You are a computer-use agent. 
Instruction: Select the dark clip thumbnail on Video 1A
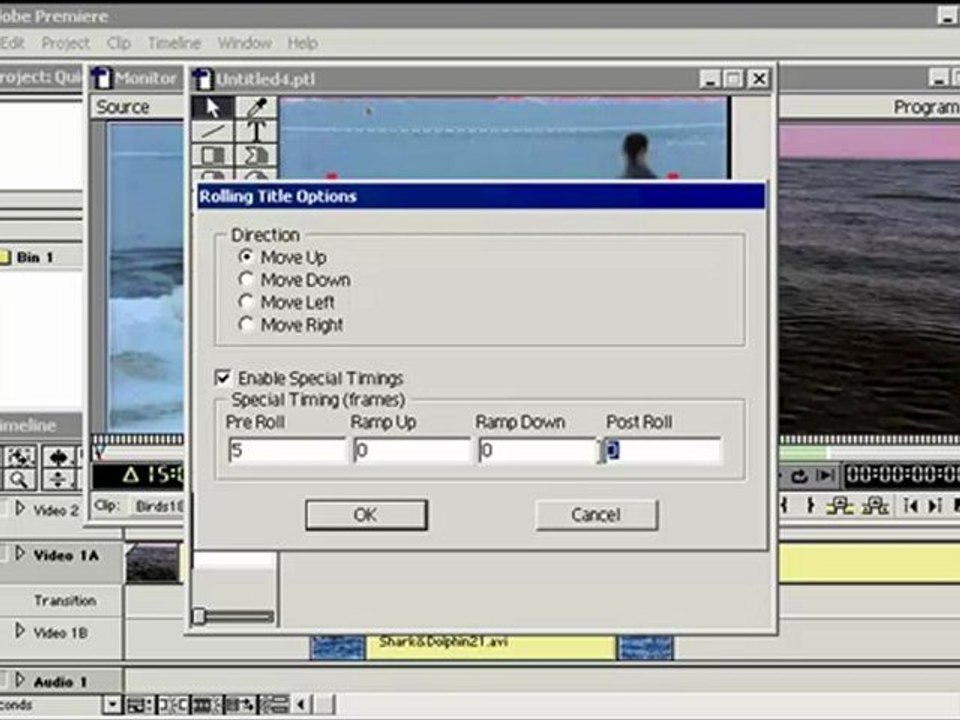(x=153, y=562)
